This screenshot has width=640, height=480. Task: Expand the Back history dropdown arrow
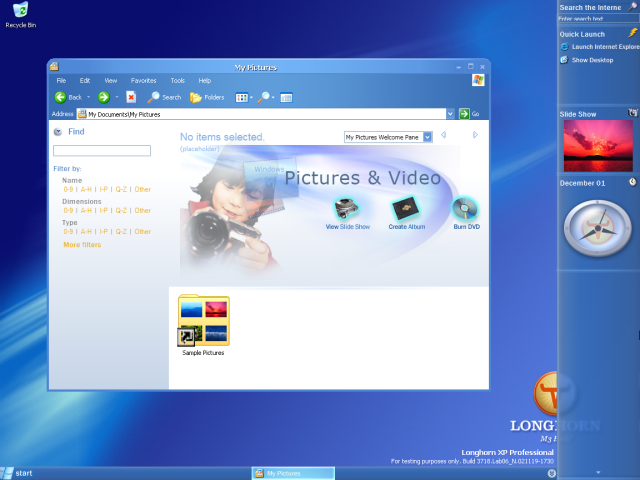pos(89,97)
